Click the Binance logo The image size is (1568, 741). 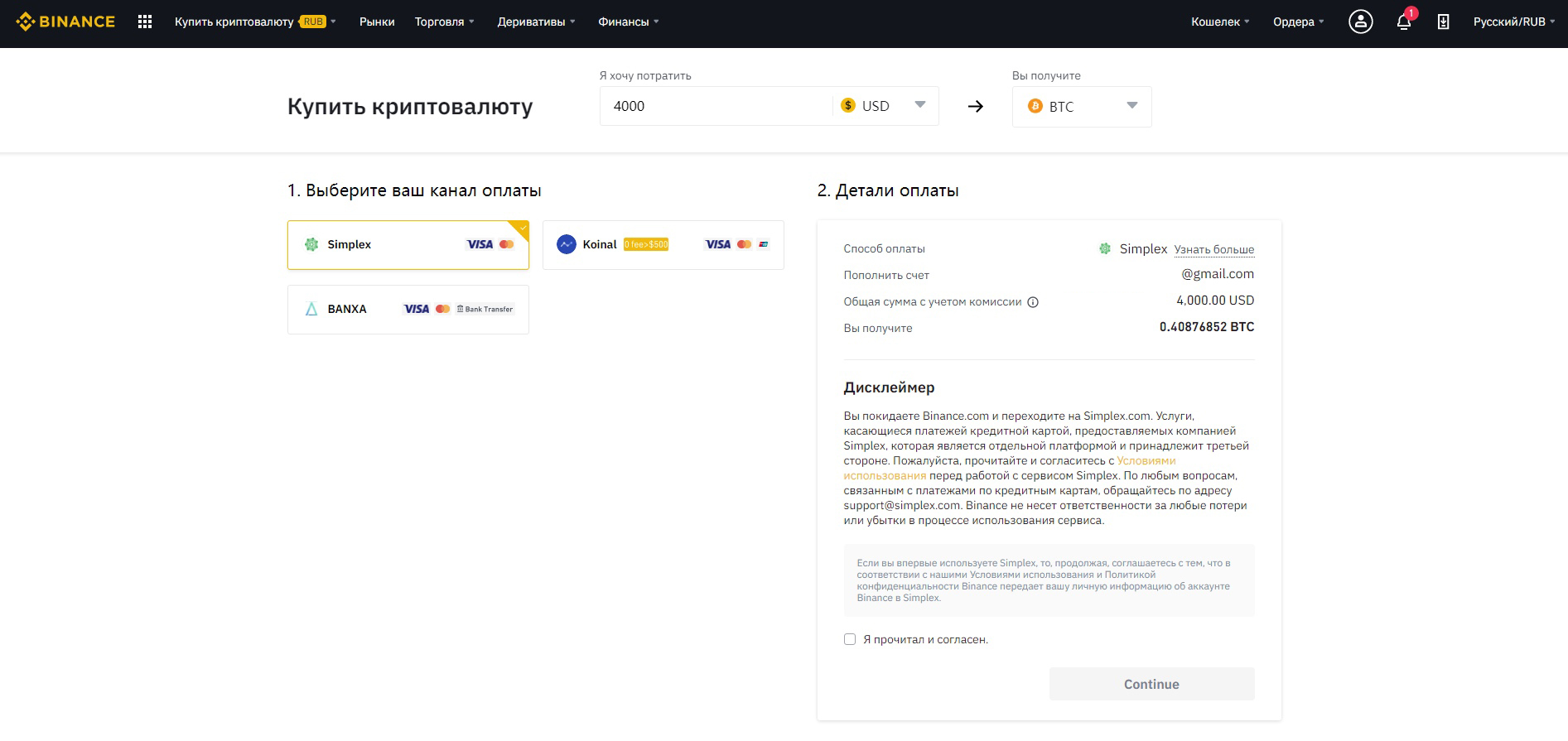click(x=65, y=22)
